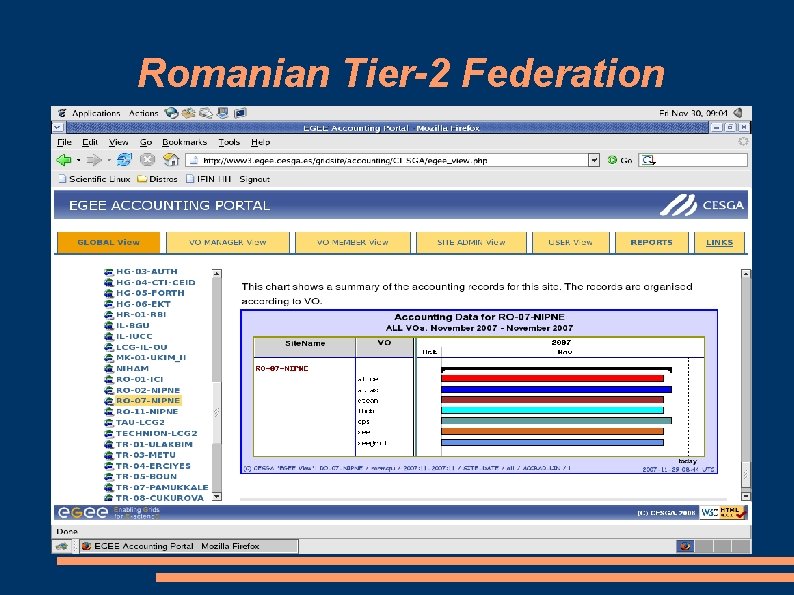Image resolution: width=794 pixels, height=595 pixels.
Task: Select site IL-BGU in the tree
Action: (x=133, y=325)
